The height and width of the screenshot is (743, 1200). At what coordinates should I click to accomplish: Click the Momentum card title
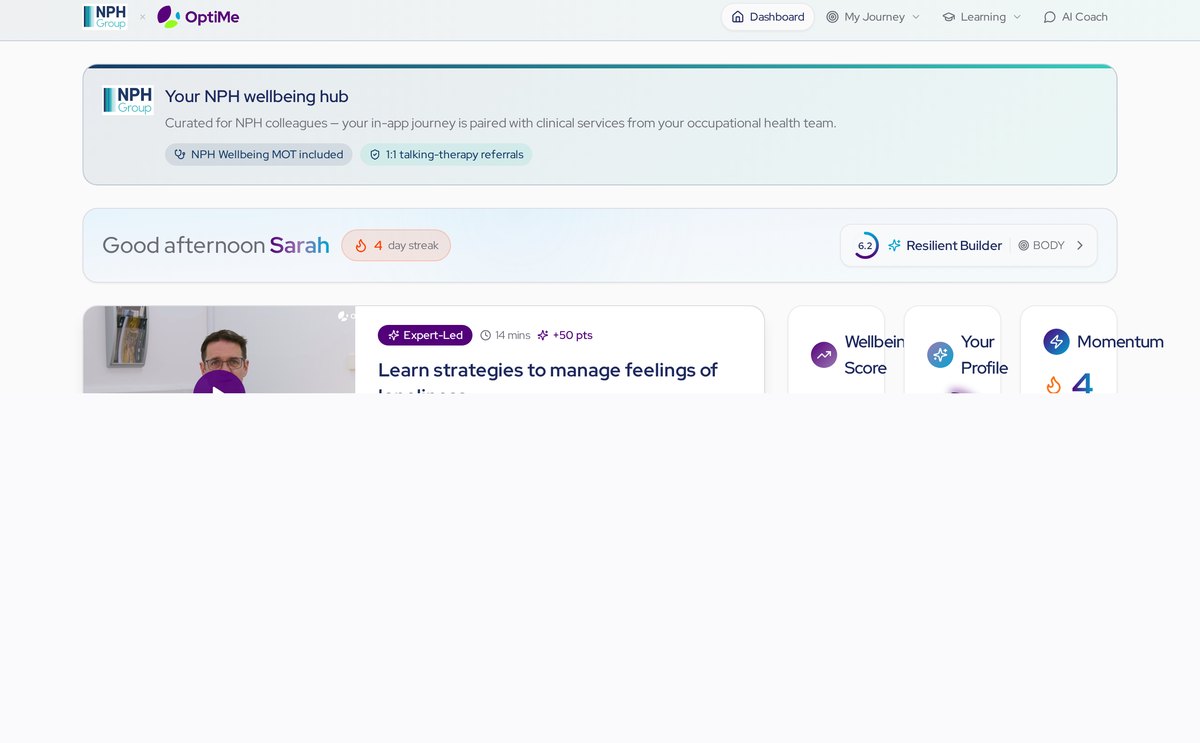click(x=1120, y=342)
